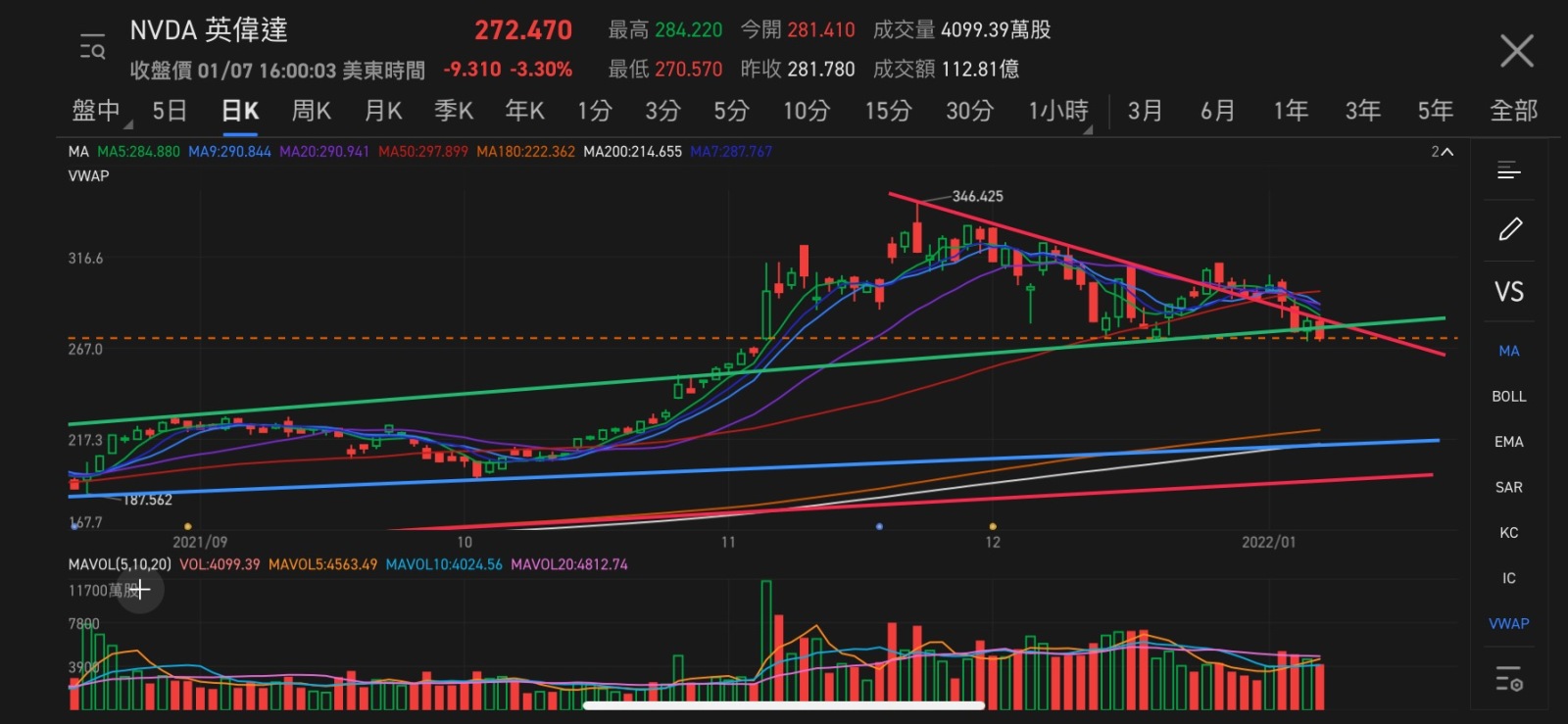
Task: Click the MA5:284.880 legend label
Action: click(138, 152)
